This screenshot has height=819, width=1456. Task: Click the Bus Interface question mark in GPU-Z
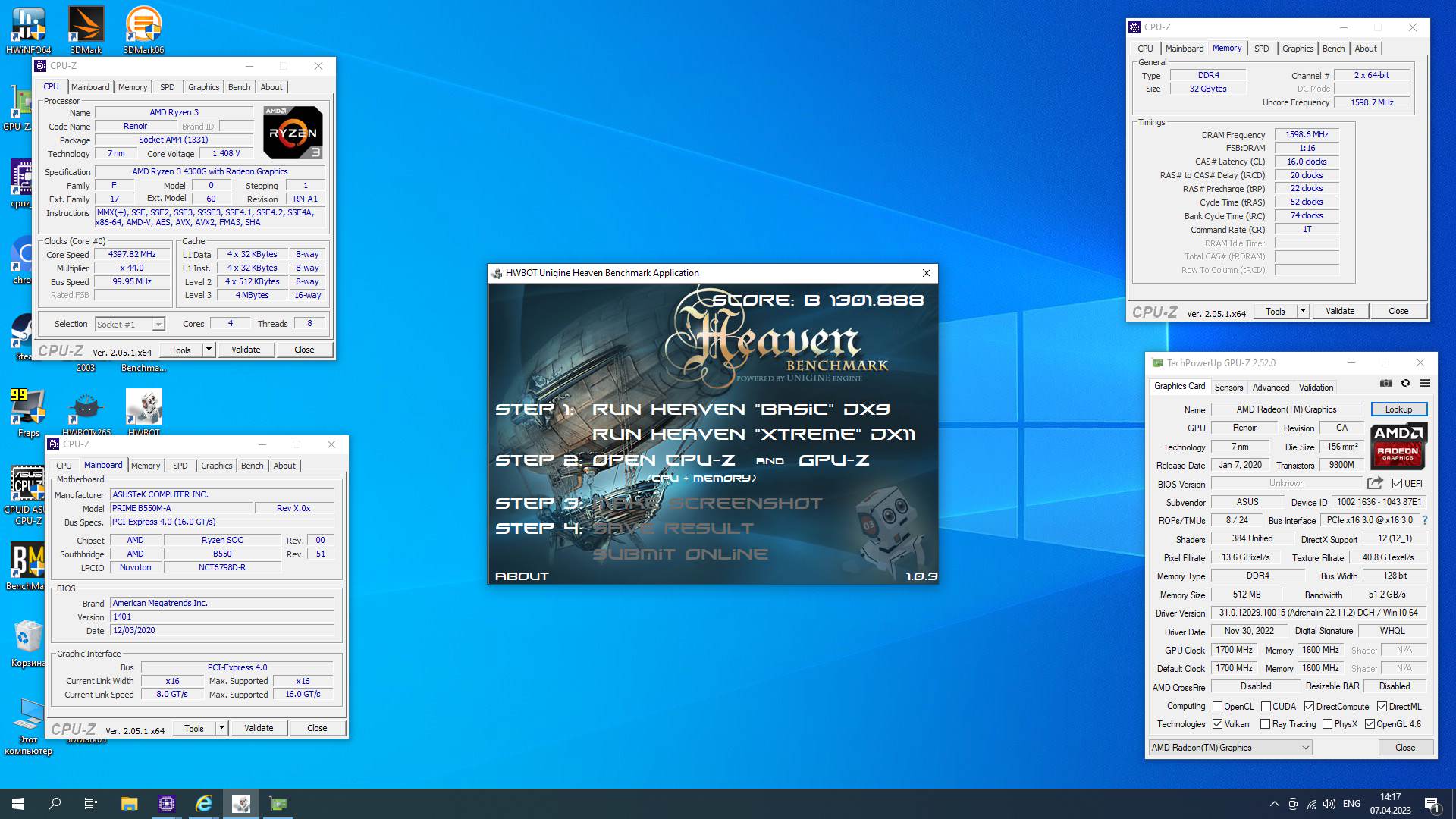click(x=1425, y=520)
